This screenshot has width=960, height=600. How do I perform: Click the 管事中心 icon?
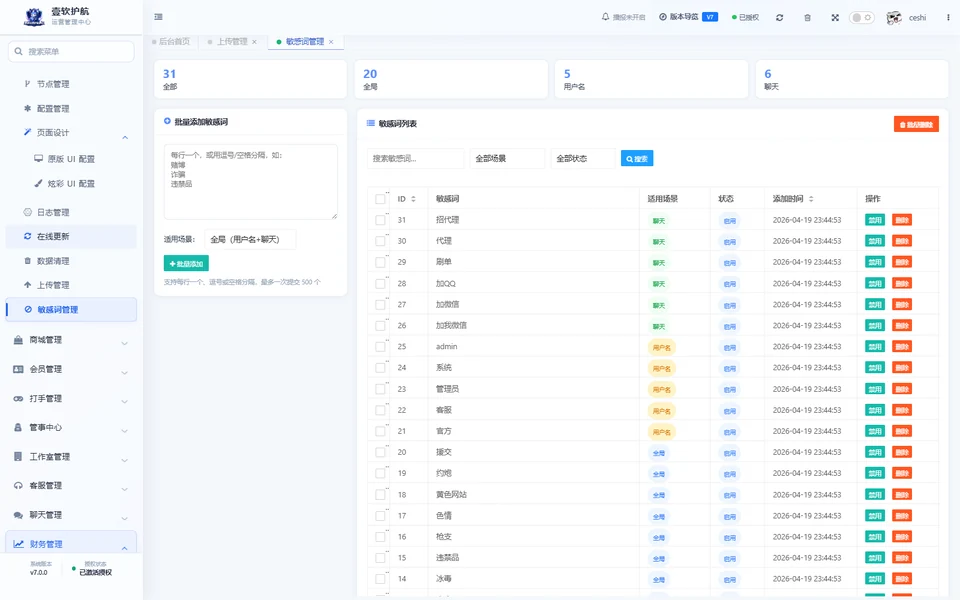coord(18,427)
